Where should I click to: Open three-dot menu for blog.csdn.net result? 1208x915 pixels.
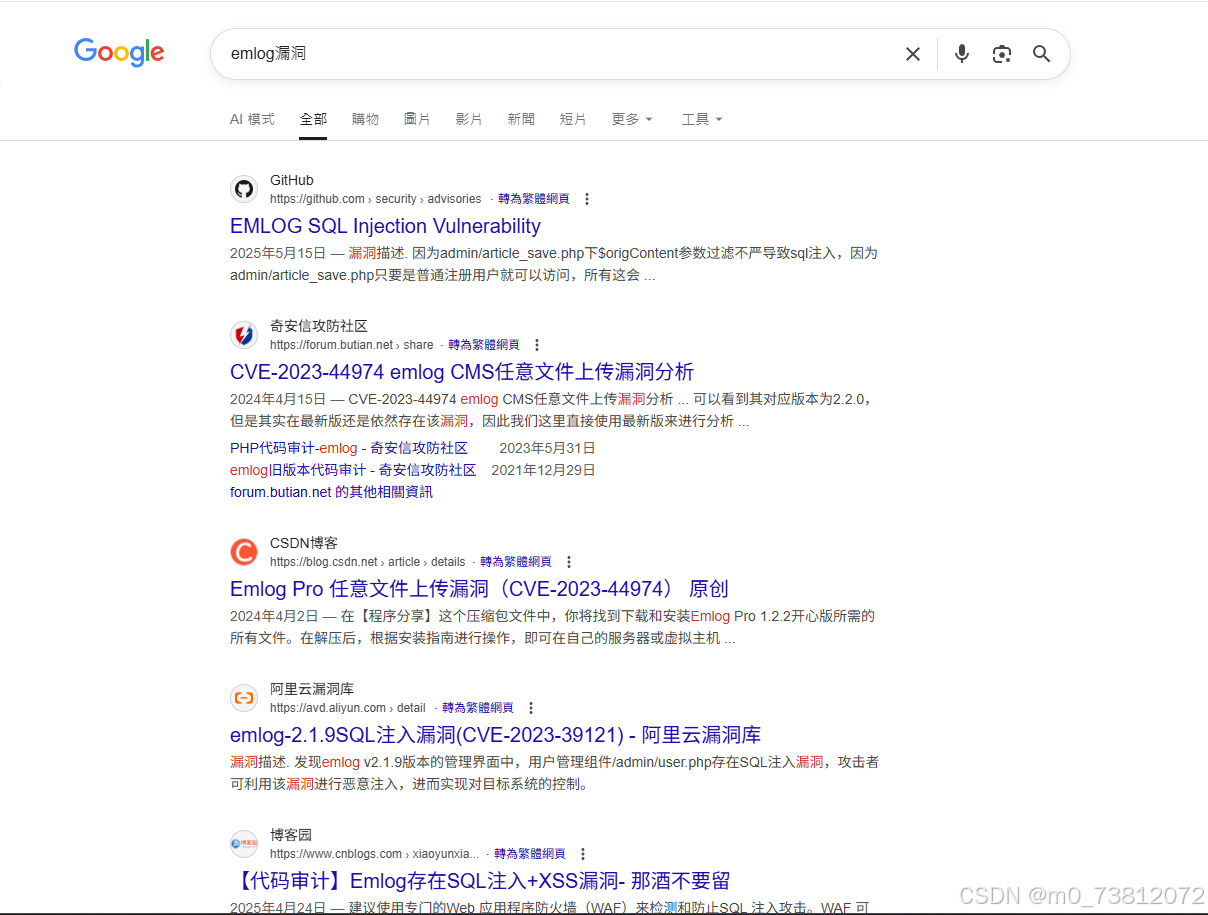[x=569, y=562]
